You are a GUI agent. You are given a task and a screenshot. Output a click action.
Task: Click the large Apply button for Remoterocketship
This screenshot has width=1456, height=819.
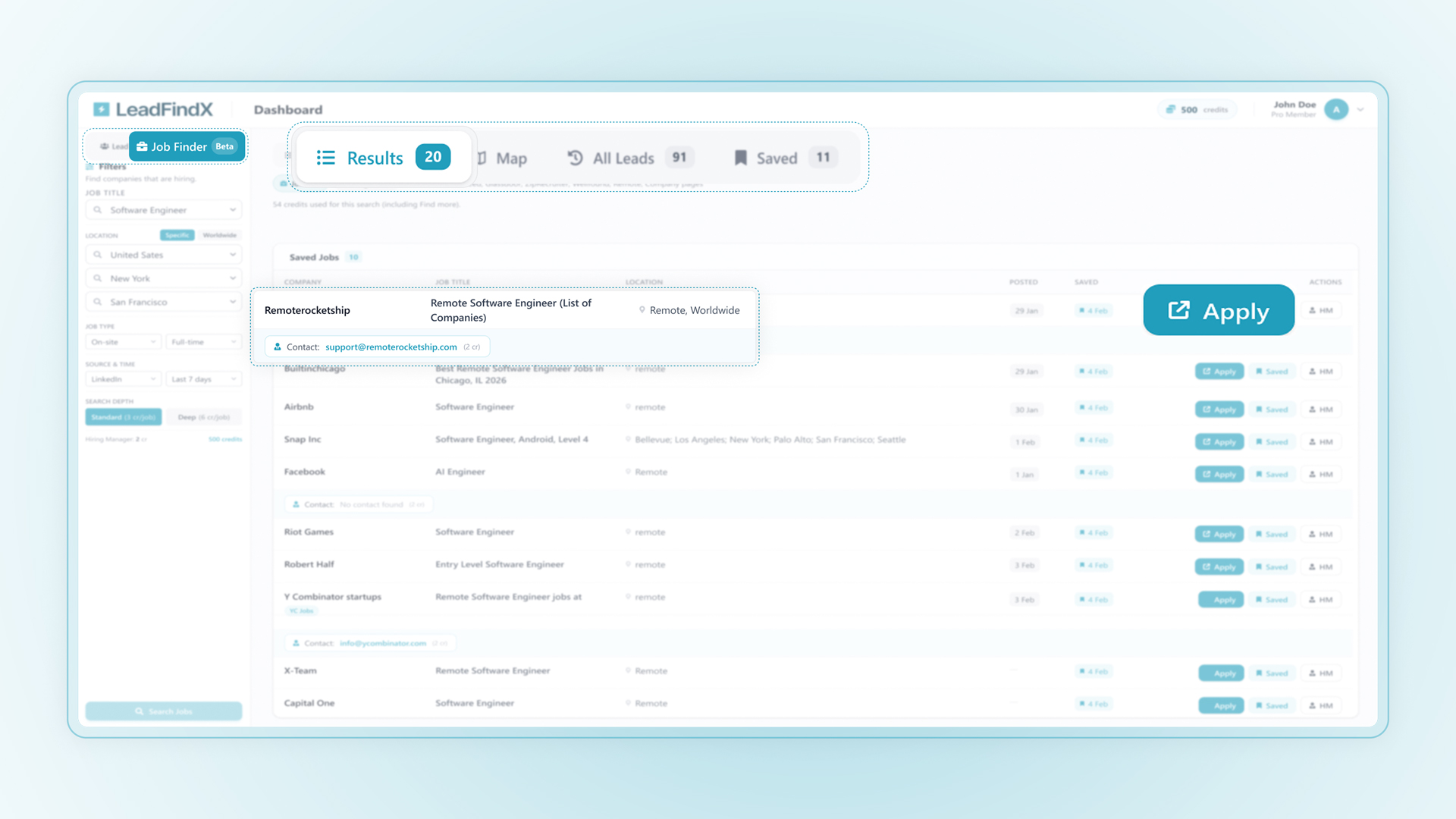click(x=1219, y=310)
